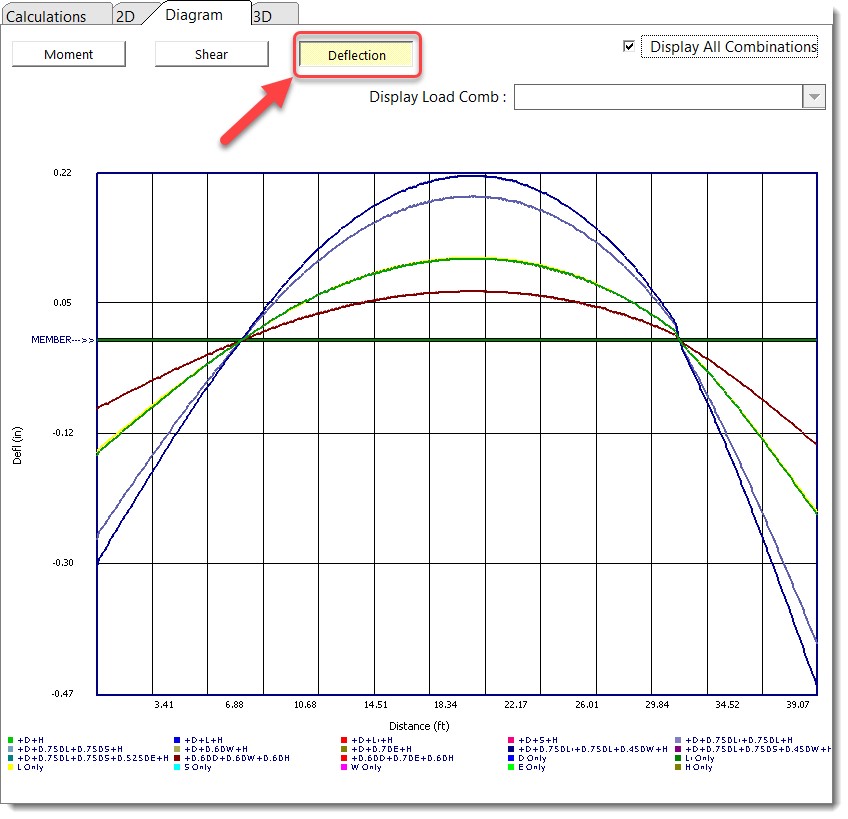Switch to the Calculations tab

coord(46,16)
